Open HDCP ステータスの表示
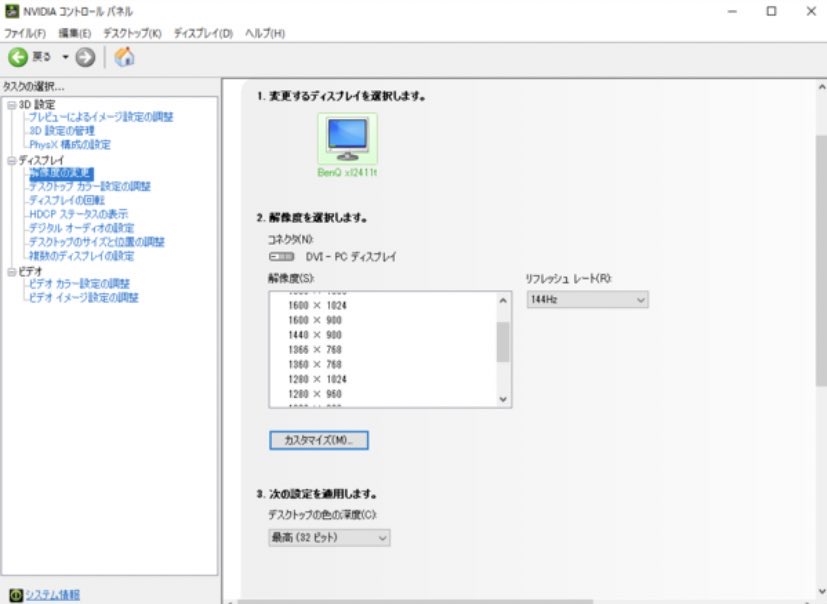The width and height of the screenshot is (827, 604). (x=78, y=214)
